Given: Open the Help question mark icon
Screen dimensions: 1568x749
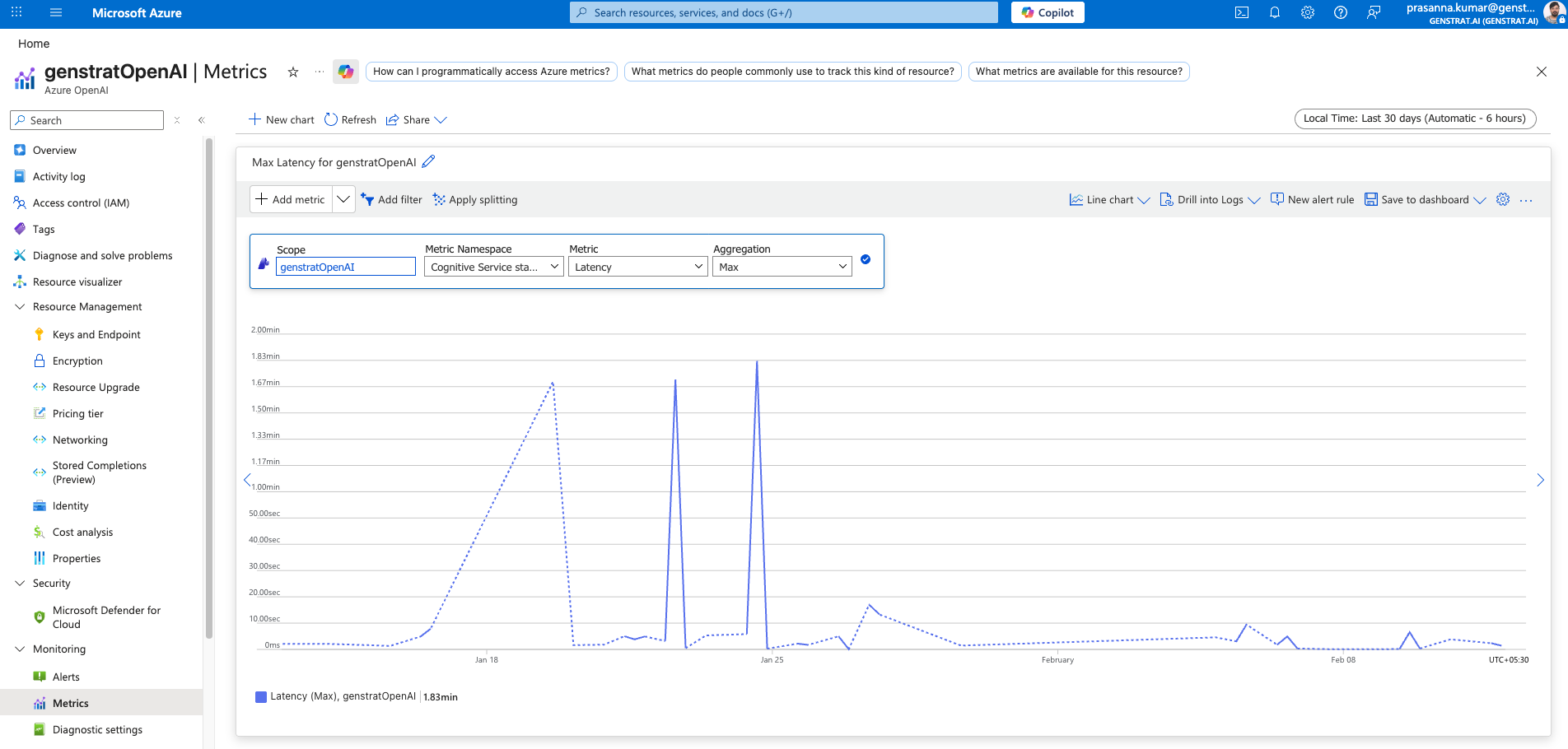Looking at the screenshot, I should 1341,12.
